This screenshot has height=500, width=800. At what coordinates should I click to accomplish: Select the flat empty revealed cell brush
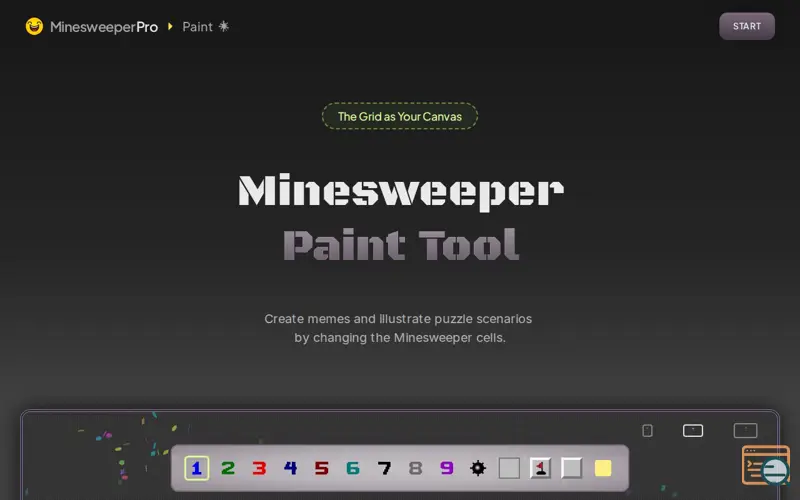(509, 468)
